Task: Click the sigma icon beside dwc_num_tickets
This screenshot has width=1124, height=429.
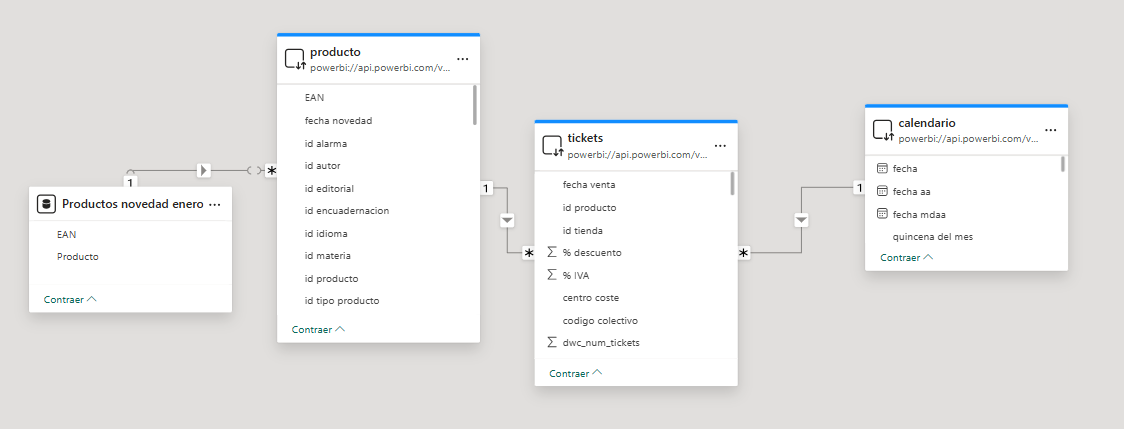Action: (x=552, y=342)
